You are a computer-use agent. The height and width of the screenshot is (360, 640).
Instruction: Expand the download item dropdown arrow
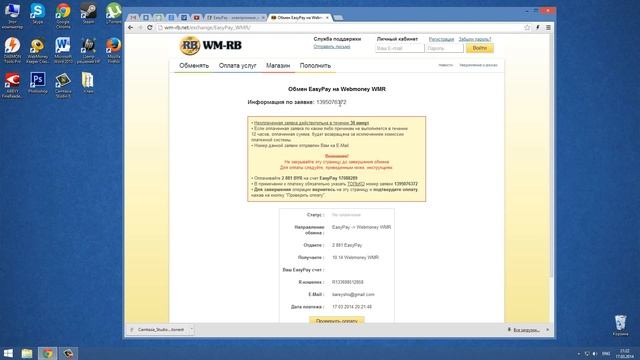(191, 329)
